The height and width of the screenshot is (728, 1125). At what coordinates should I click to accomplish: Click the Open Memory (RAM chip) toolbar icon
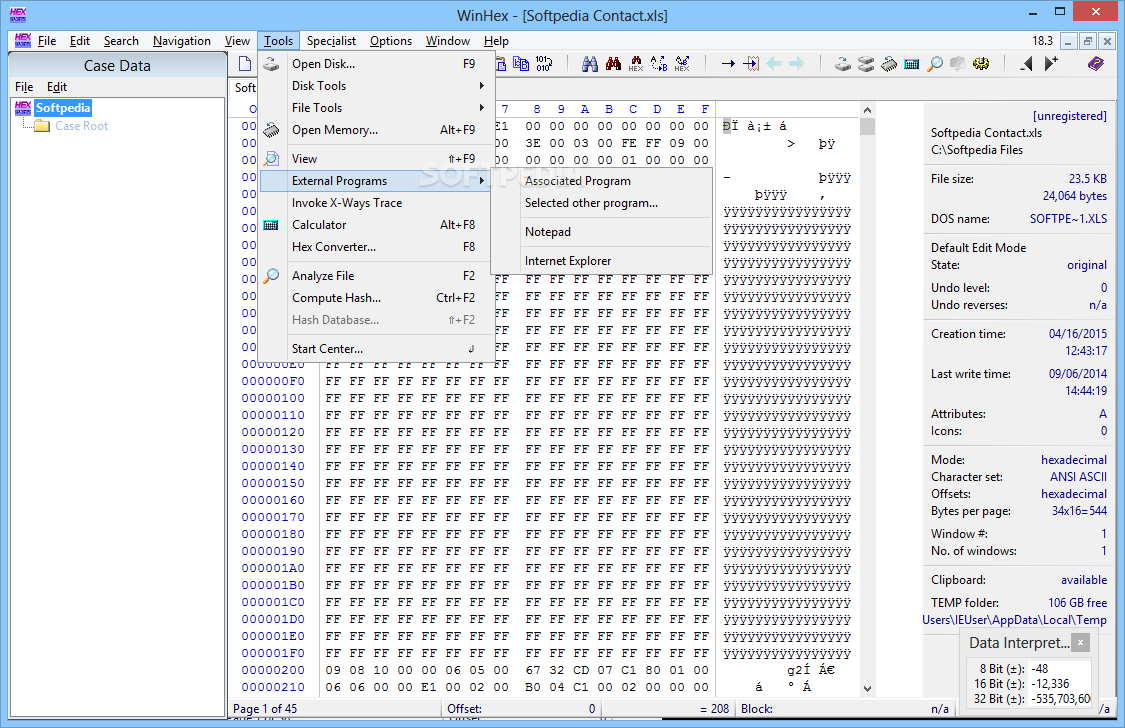(x=889, y=64)
